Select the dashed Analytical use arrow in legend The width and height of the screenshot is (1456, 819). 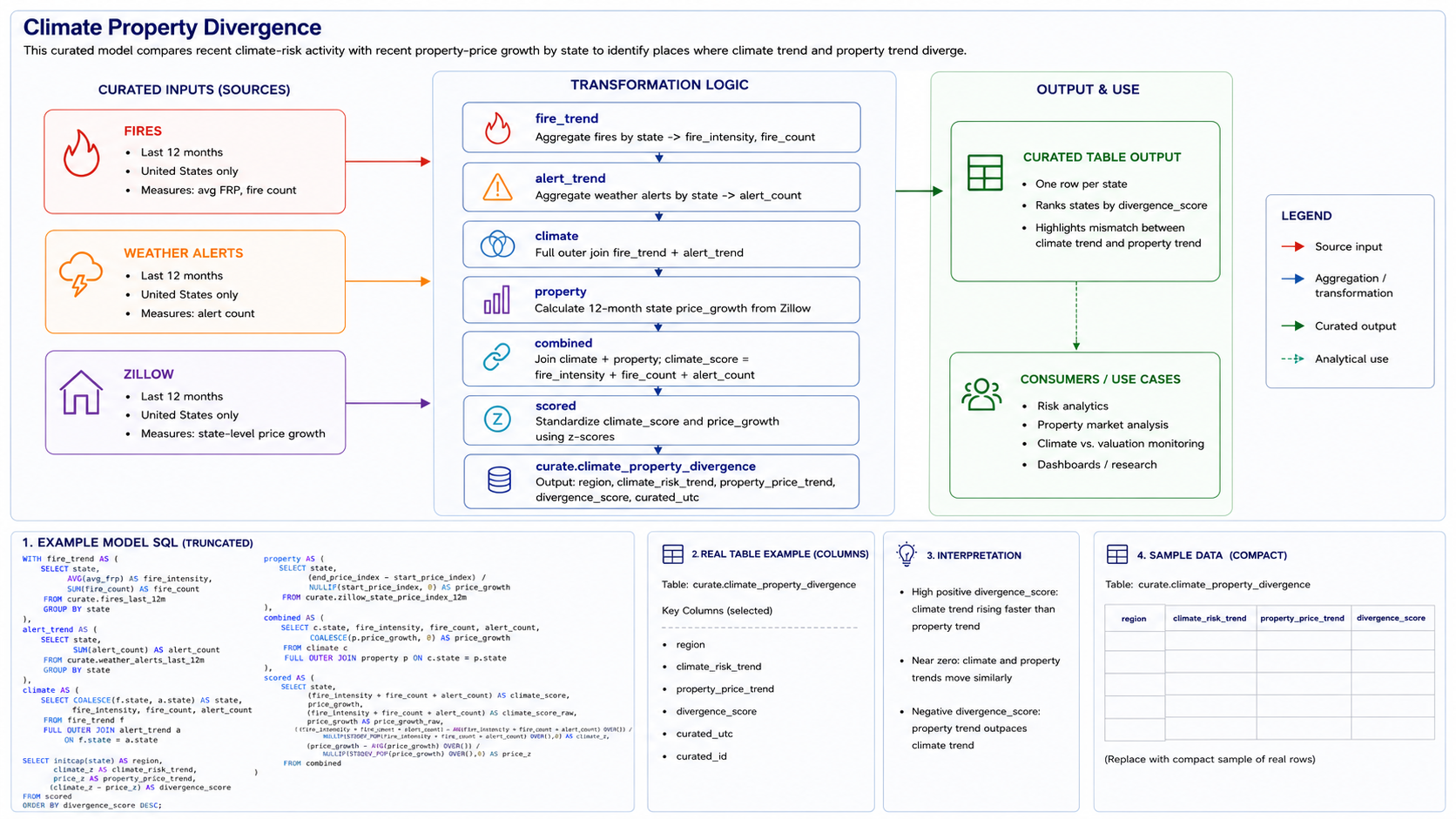[x=1293, y=359]
